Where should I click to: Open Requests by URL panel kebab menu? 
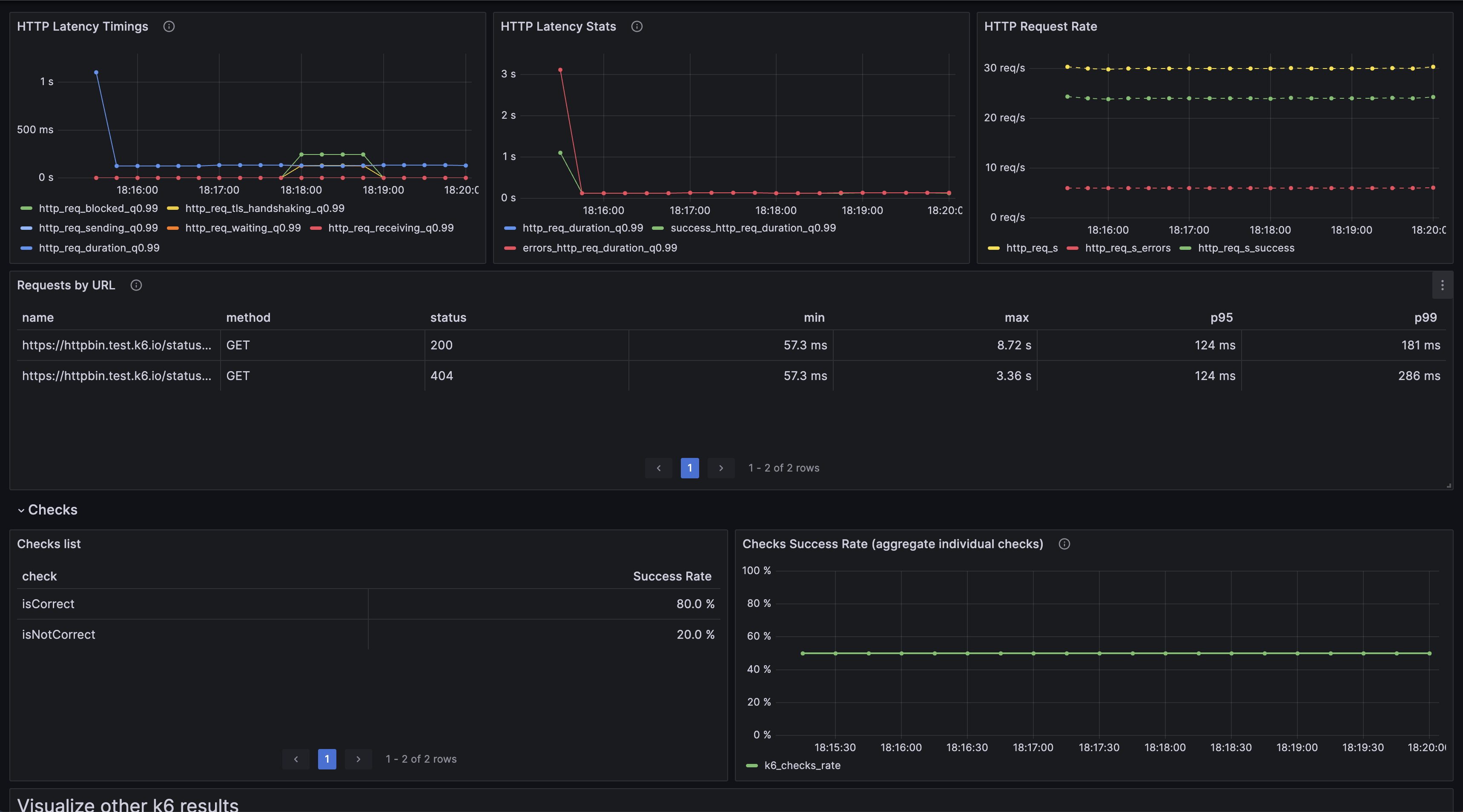coord(1442,286)
